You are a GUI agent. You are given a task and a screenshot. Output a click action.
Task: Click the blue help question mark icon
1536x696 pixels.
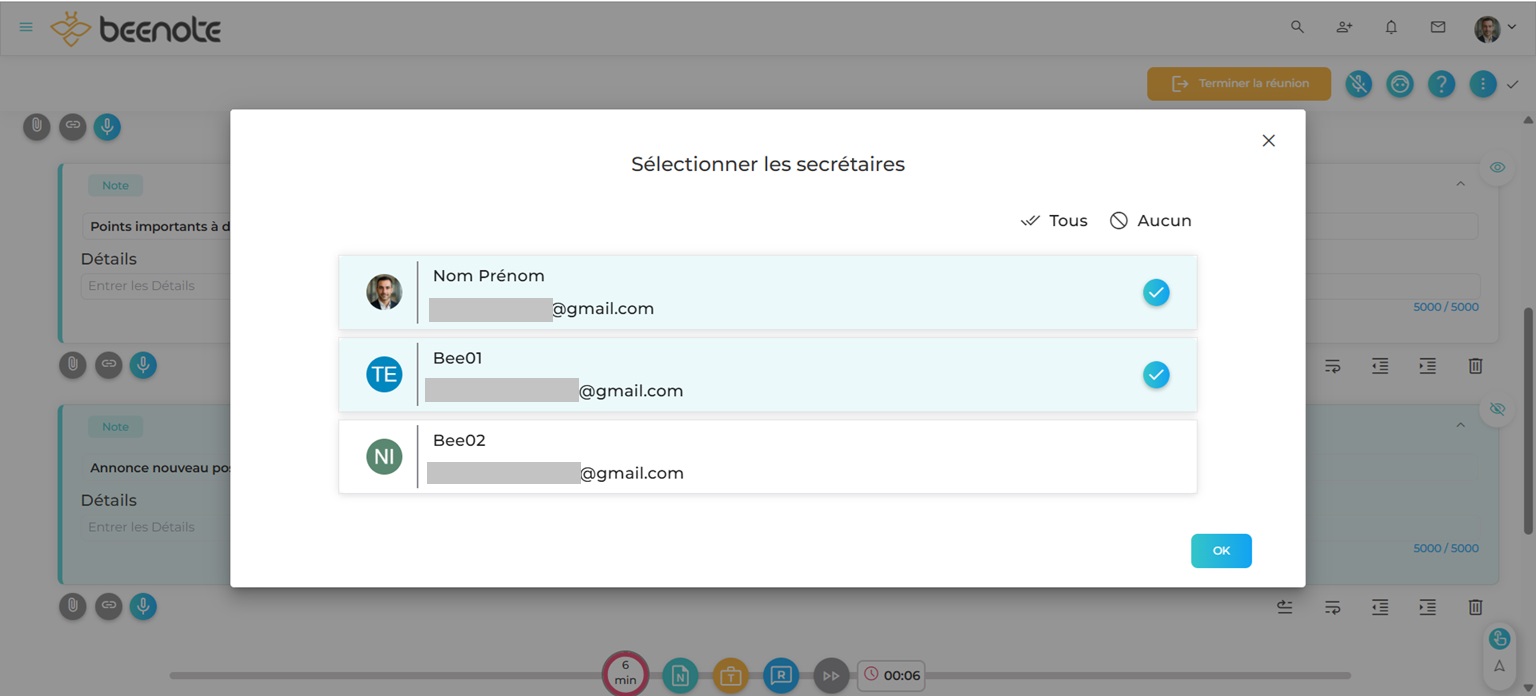(1441, 84)
